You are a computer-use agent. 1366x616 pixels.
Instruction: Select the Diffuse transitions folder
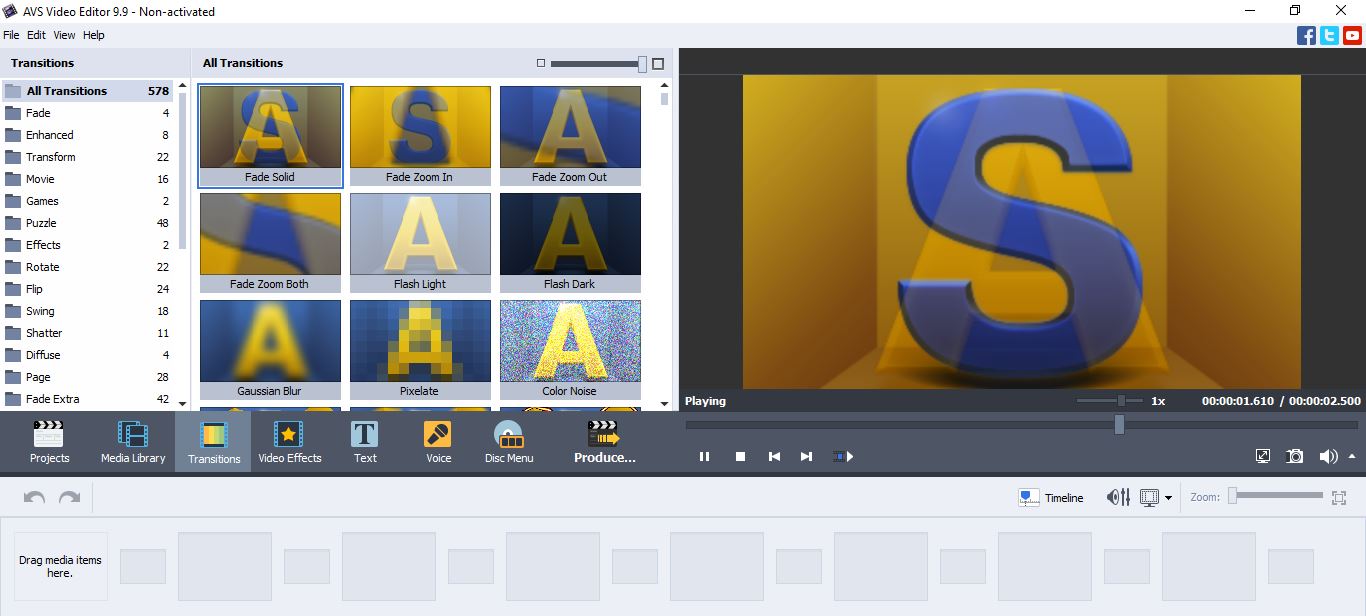pyautogui.click(x=87, y=355)
